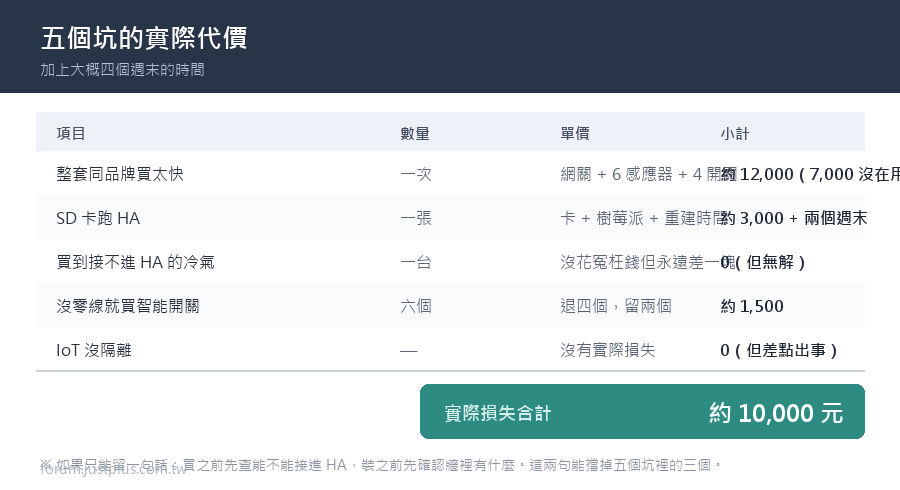Click the 單價 column header
Viewport: 900px width, 490px height.
point(575,134)
